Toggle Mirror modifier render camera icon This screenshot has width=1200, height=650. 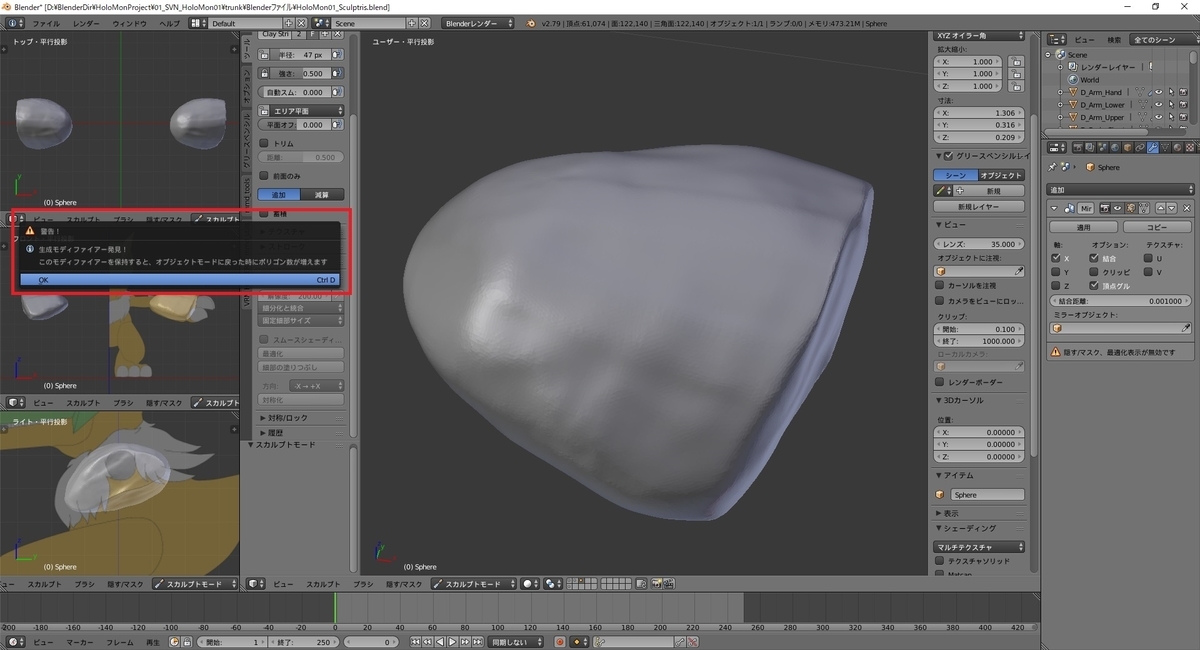(x=1103, y=208)
